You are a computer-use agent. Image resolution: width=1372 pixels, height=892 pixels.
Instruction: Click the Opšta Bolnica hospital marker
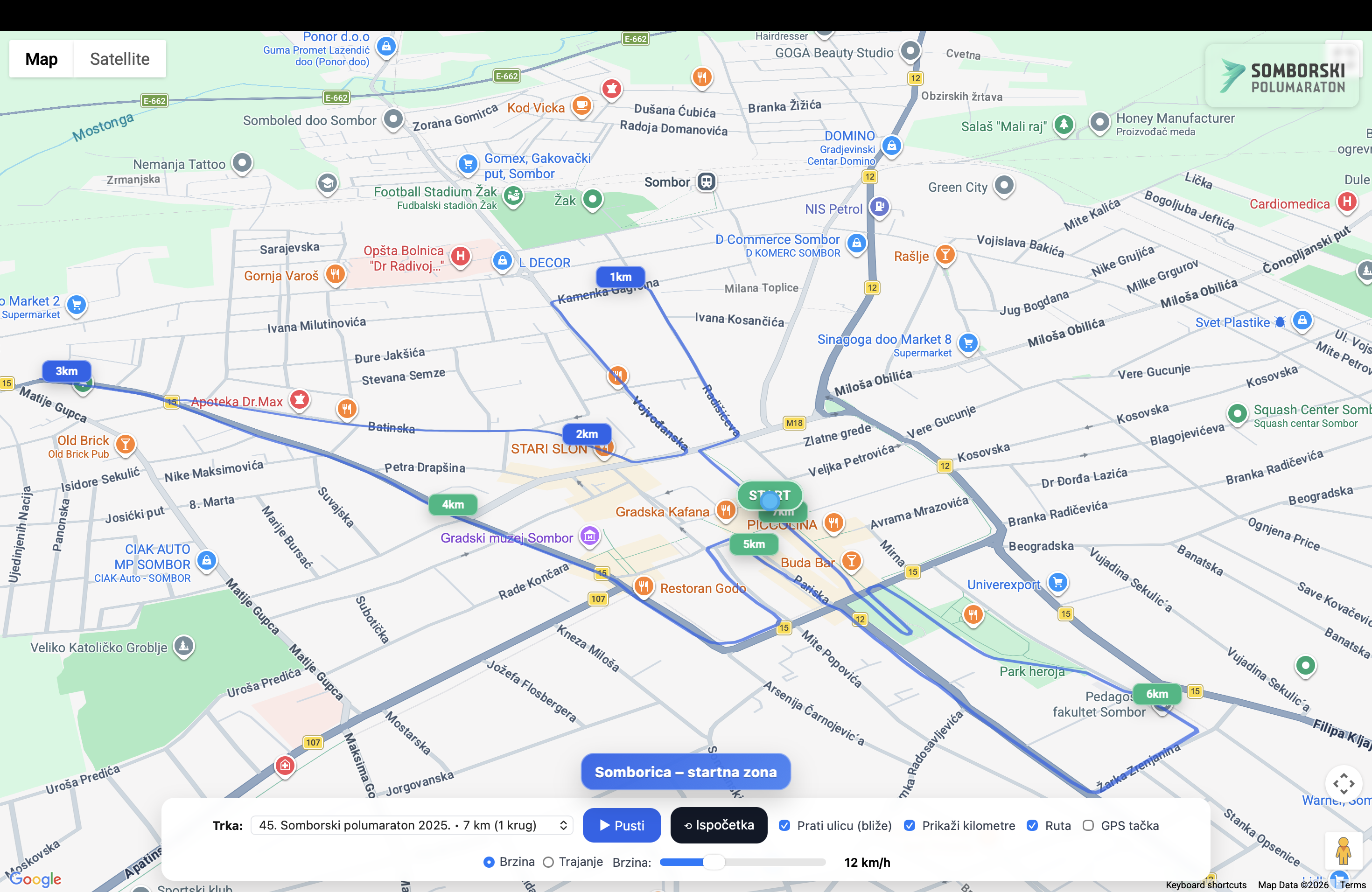pos(460,256)
